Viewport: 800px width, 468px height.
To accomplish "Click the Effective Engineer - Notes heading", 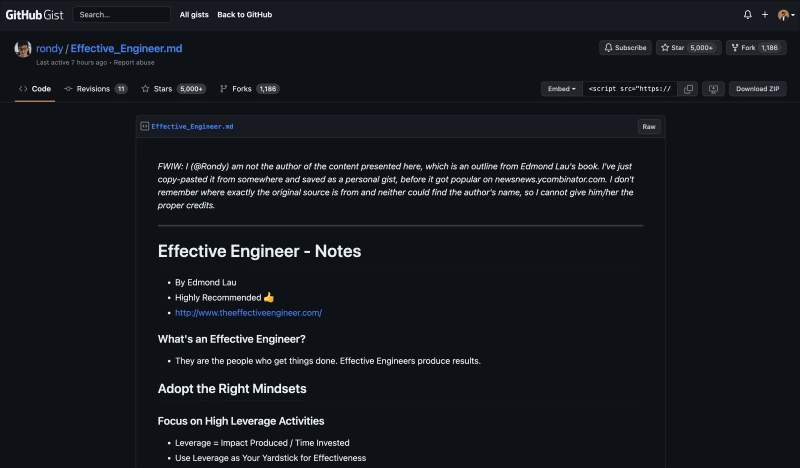I will pos(259,251).
